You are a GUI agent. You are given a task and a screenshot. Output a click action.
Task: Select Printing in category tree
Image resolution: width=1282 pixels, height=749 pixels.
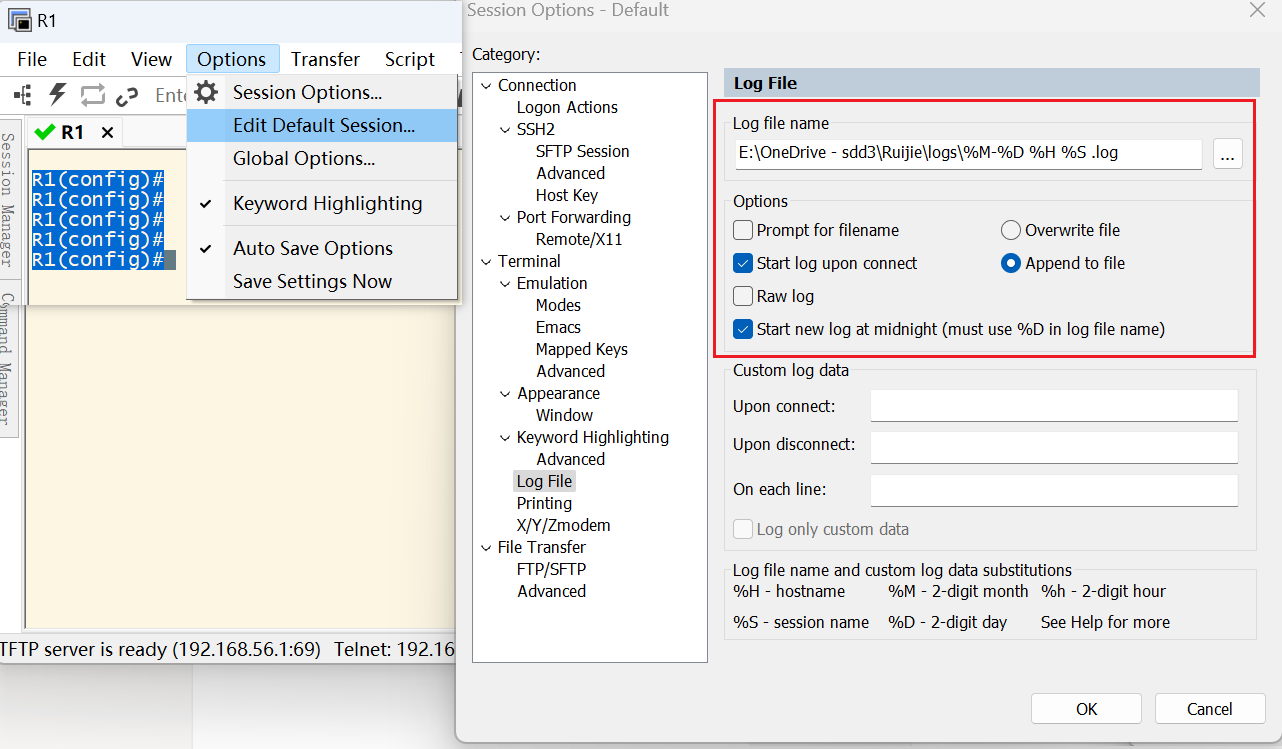click(x=544, y=503)
